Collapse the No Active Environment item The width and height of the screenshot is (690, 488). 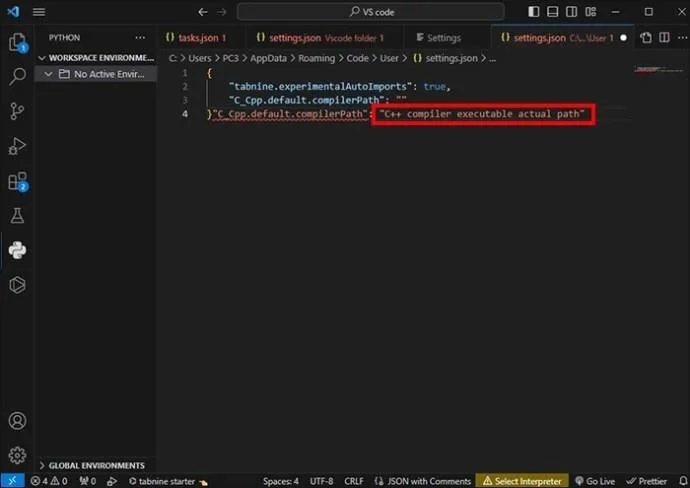pyautogui.click(x=48, y=74)
